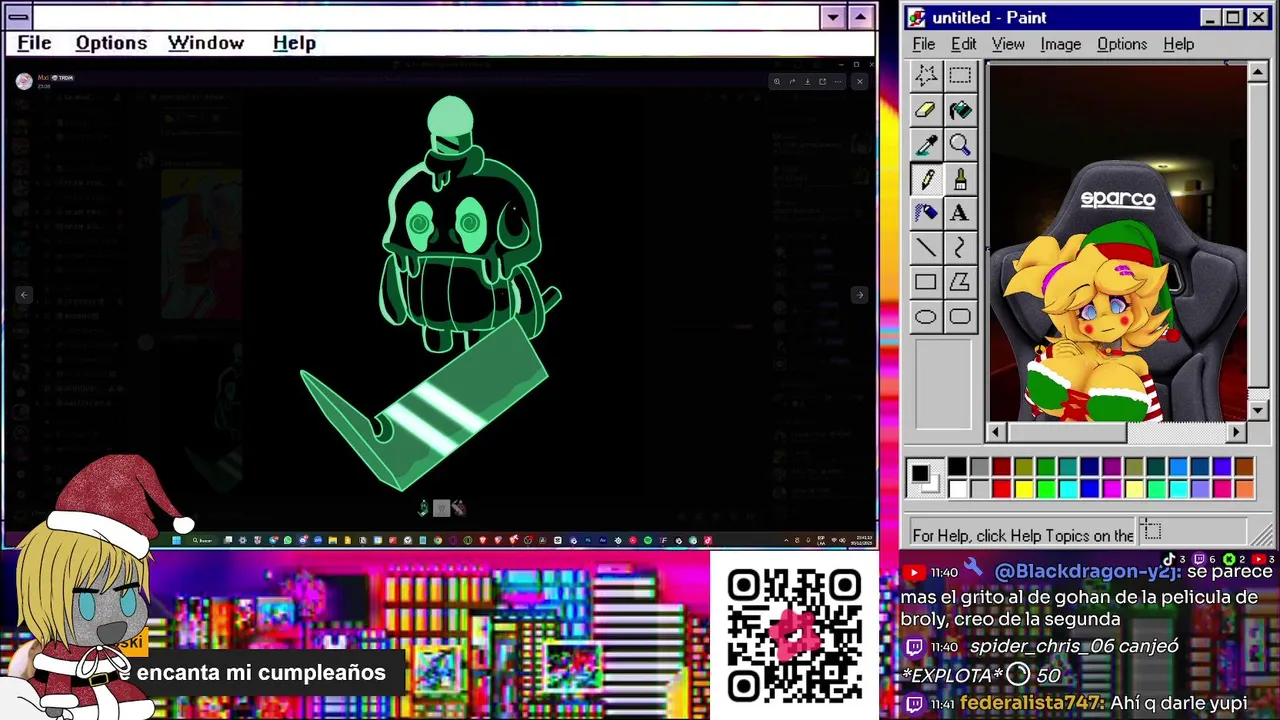Choose the Airbrush spray can tool
Image resolution: width=1280 pixels, height=720 pixels.
926,213
